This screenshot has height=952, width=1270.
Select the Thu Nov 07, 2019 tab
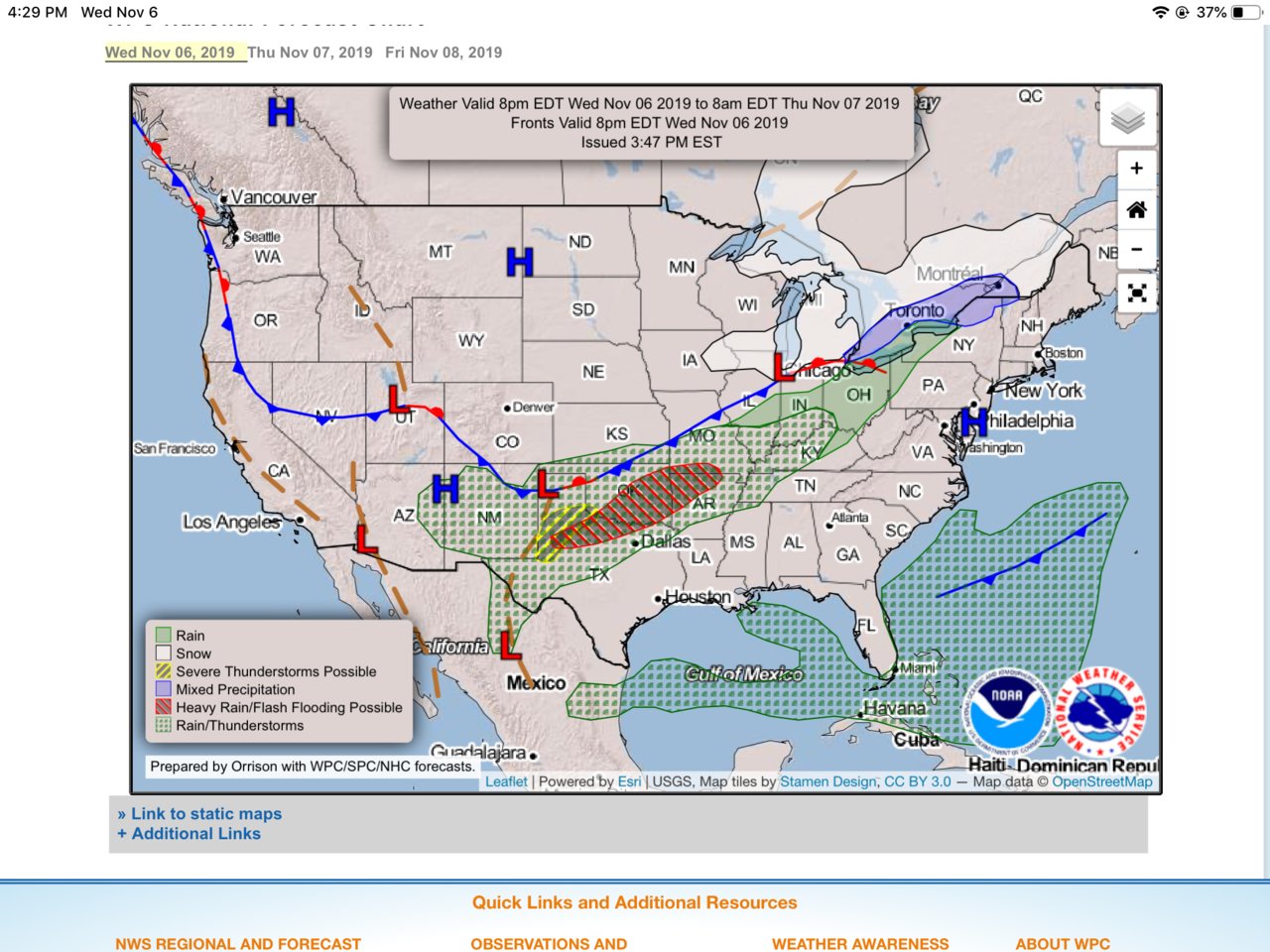tap(310, 53)
